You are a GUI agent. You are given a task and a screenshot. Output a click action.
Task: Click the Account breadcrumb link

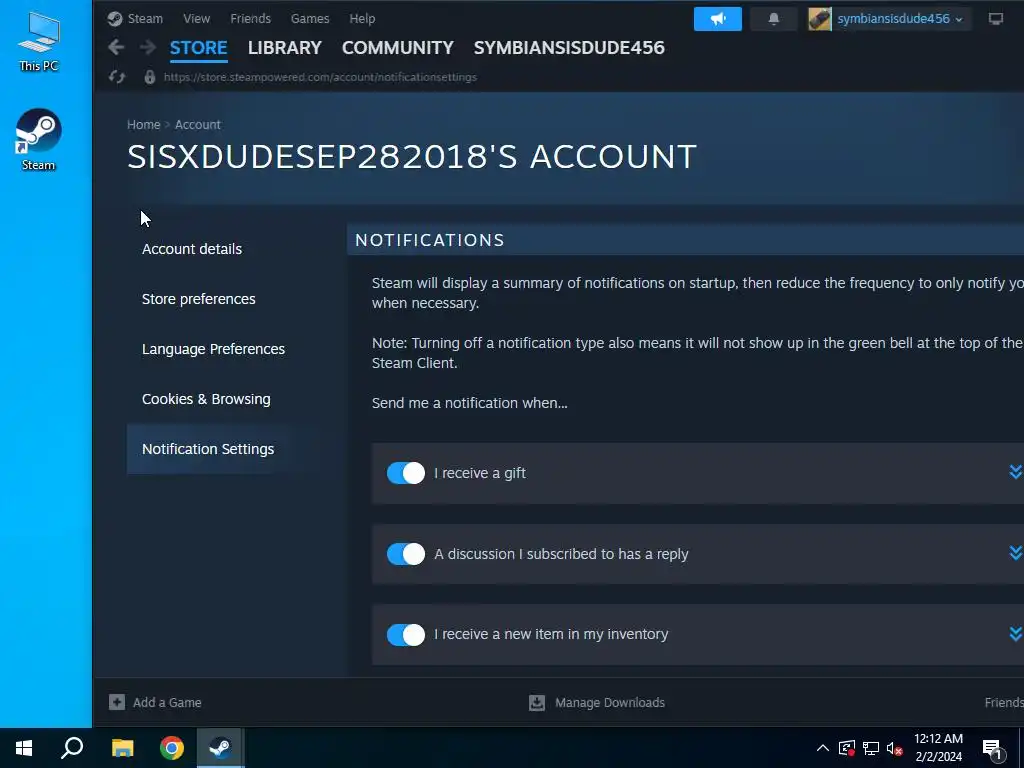tap(198, 124)
